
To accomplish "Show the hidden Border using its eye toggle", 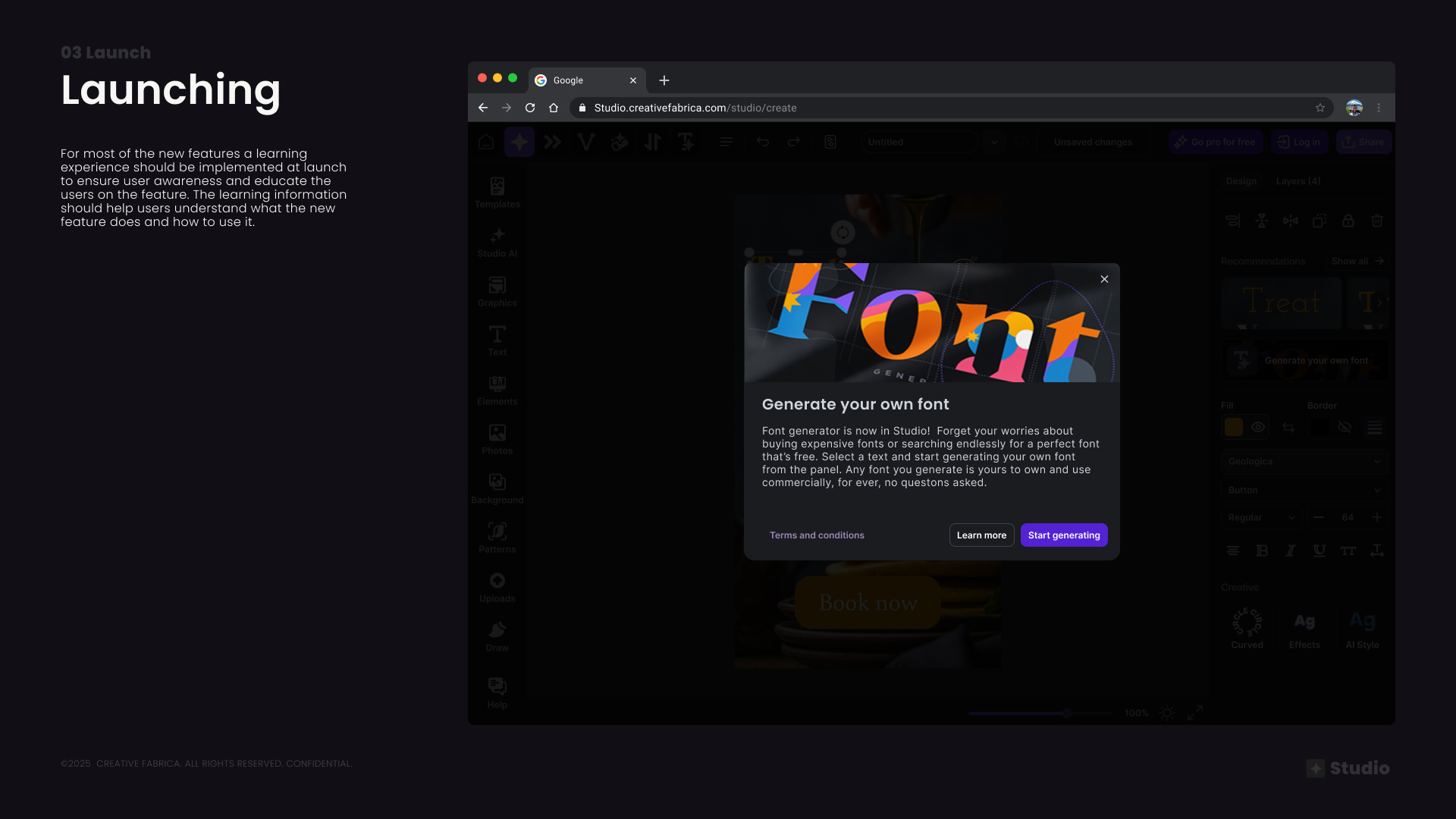I will [1345, 427].
